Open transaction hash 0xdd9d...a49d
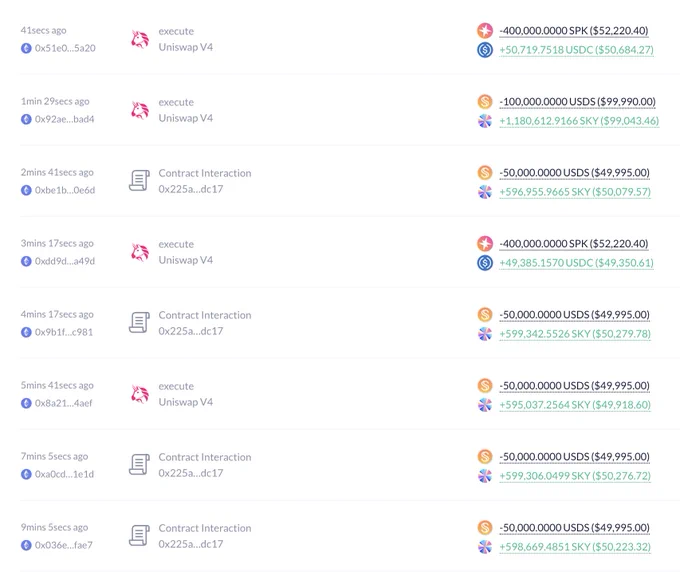This screenshot has width=680, height=572. [65, 261]
